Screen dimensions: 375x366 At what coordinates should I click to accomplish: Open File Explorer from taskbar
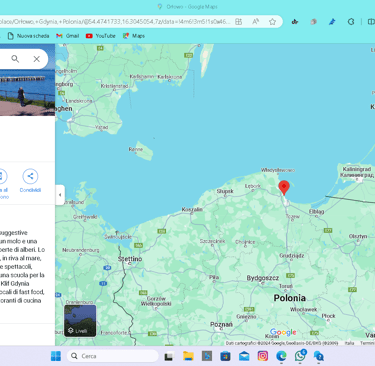pos(188,356)
